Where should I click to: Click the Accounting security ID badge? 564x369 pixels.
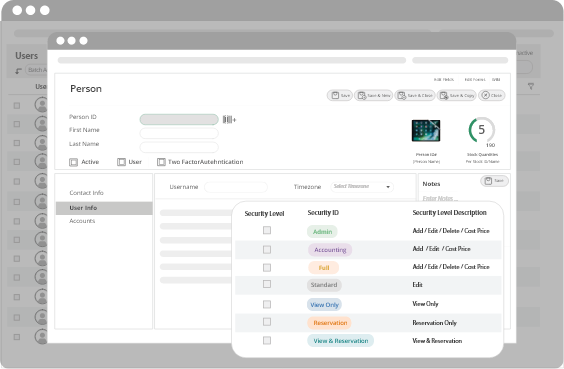330,250
